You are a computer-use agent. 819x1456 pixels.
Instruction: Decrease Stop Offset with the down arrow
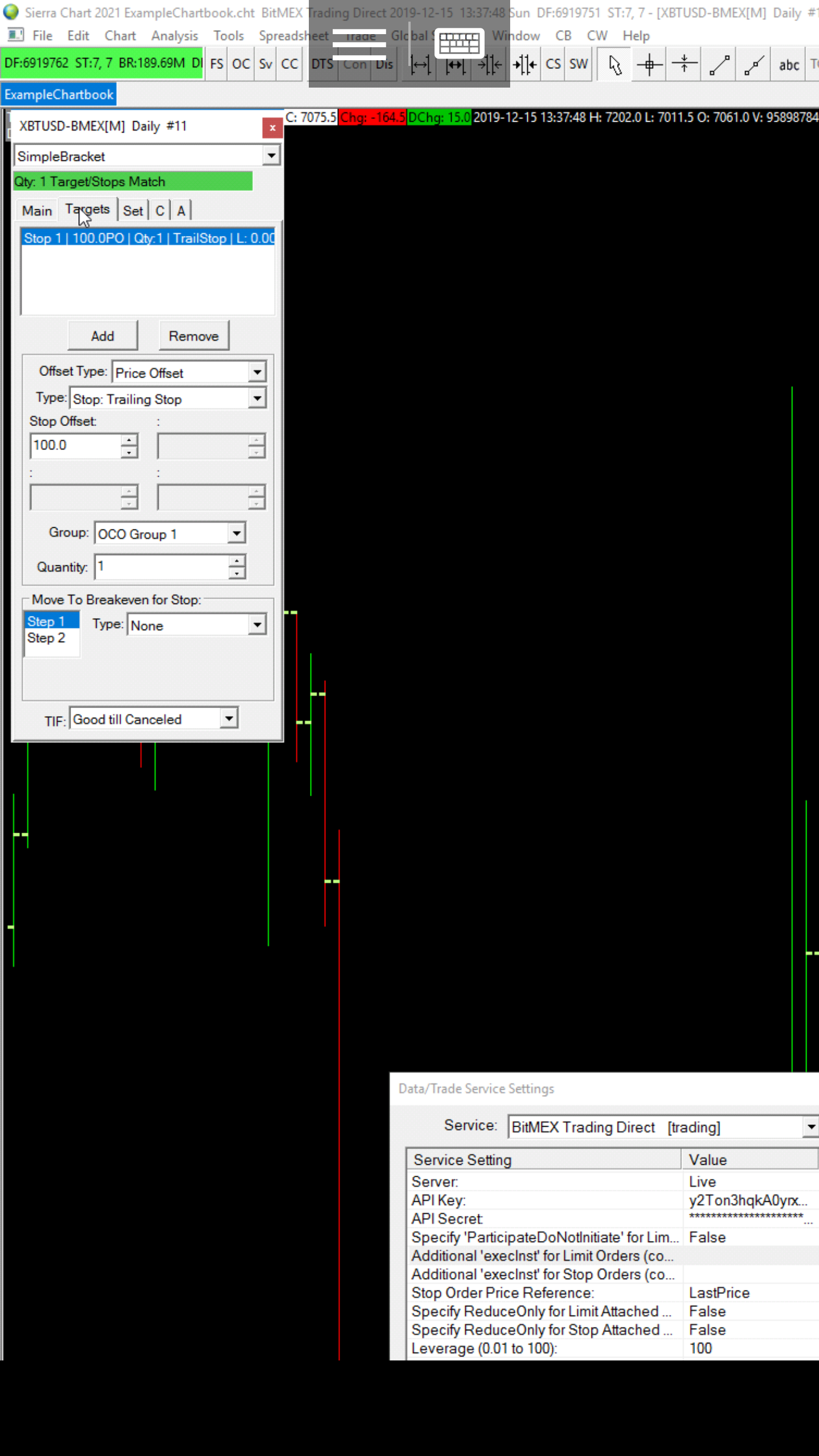point(130,452)
